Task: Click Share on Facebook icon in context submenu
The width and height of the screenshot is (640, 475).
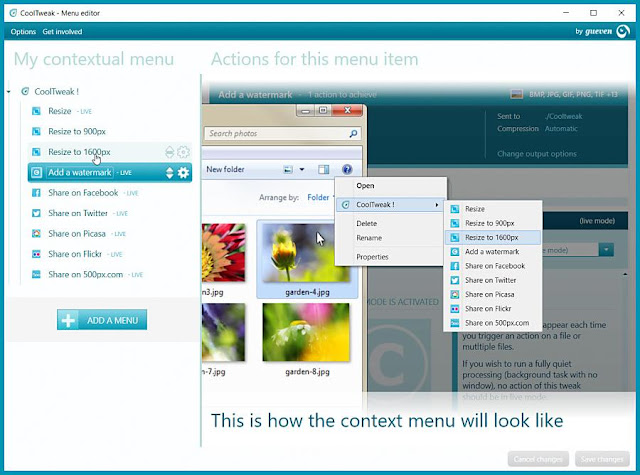Action: pos(455,266)
